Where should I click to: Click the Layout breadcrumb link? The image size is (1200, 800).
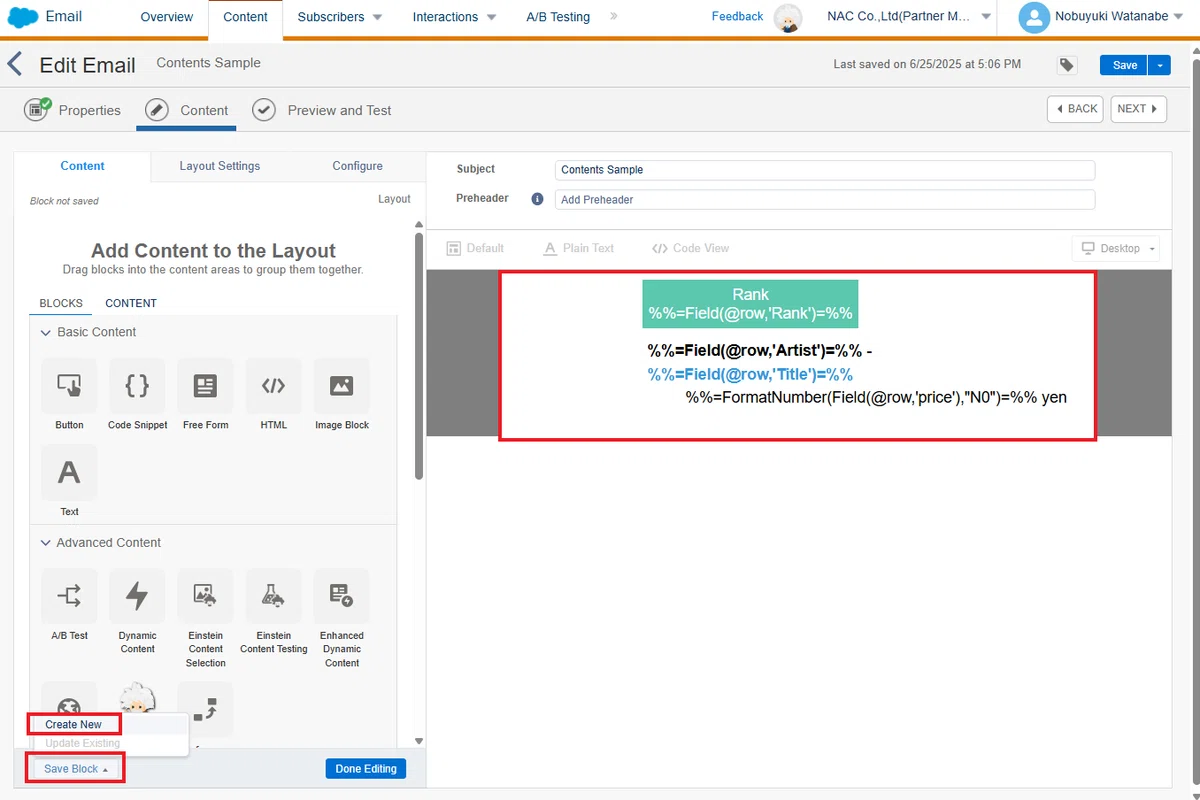pyautogui.click(x=394, y=199)
